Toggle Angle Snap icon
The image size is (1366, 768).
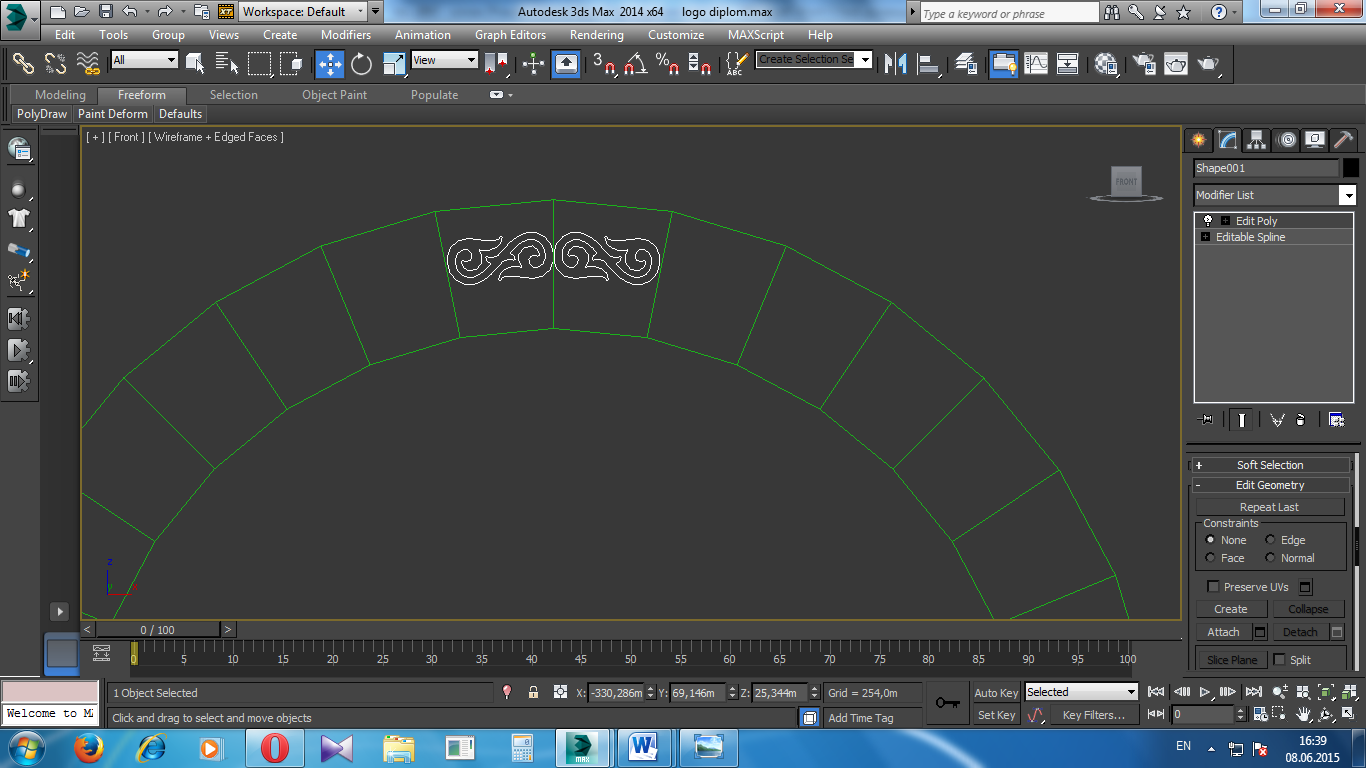point(635,63)
